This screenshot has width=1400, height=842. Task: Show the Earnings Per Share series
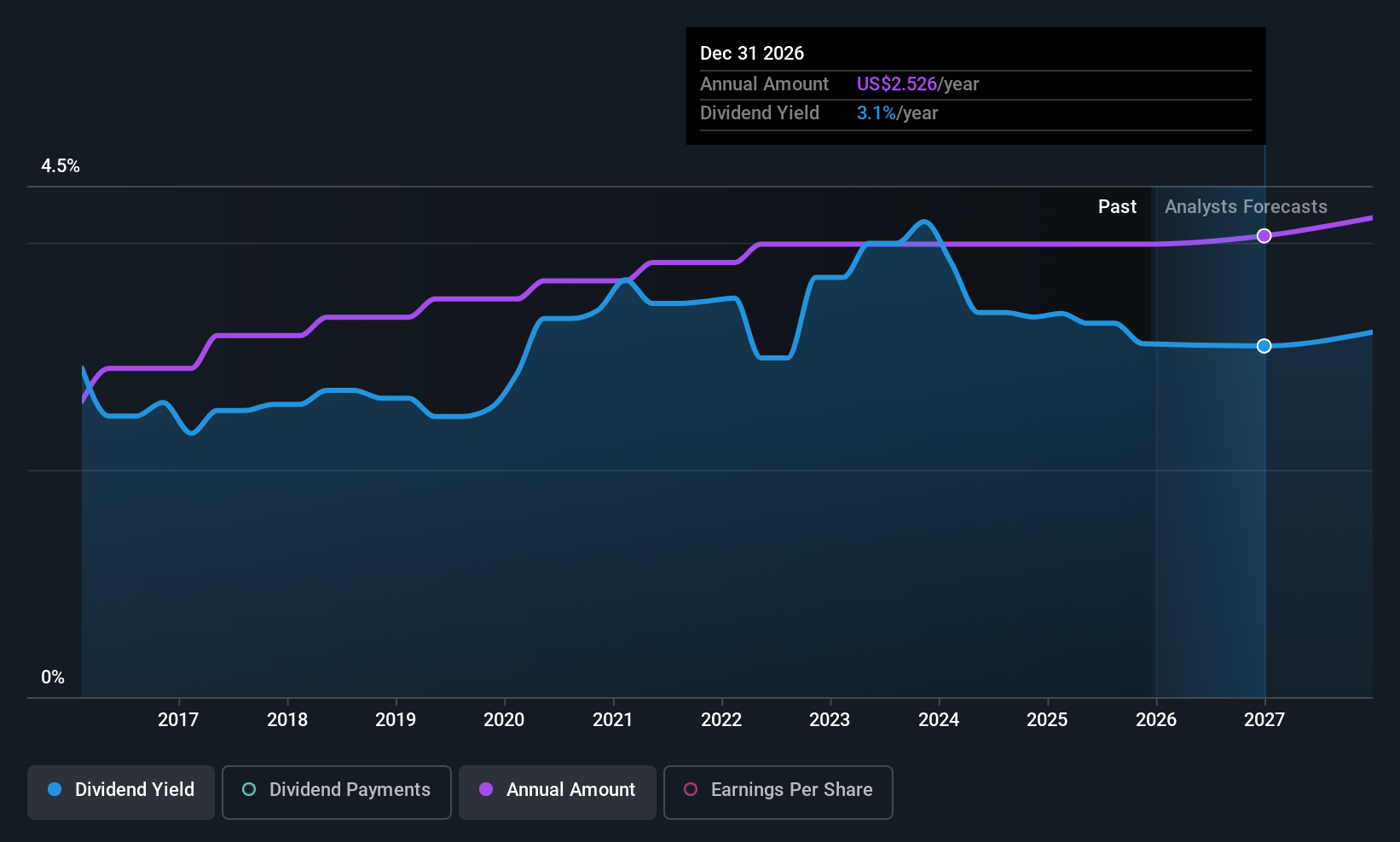(778, 792)
